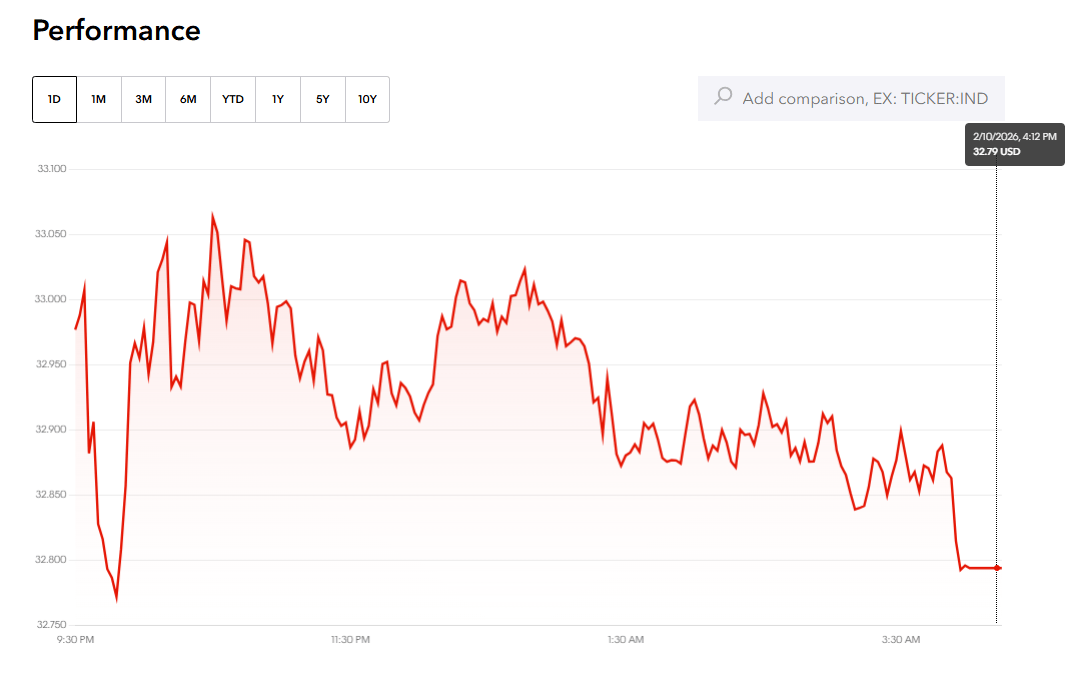The image size is (1080, 677).
Task: Switch to the 1M timeframe
Action: click(x=98, y=99)
